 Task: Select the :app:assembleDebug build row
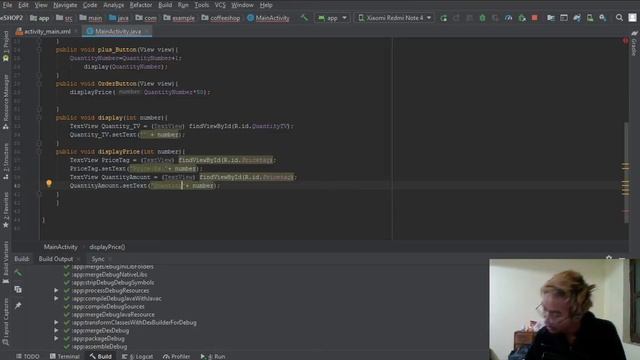pyautogui.click(x=99, y=347)
